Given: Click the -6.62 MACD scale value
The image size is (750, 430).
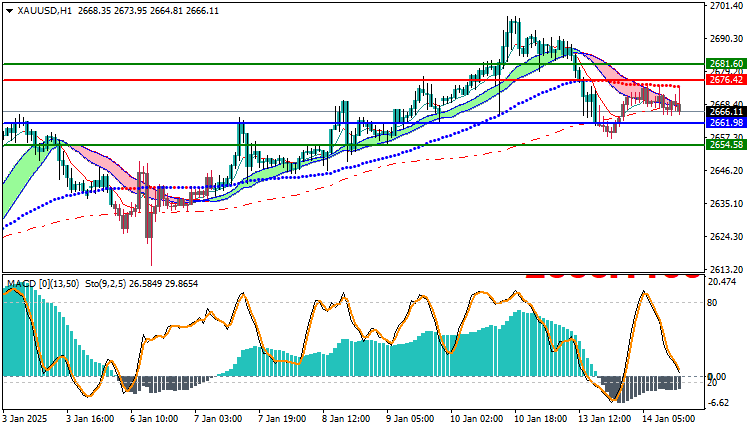Looking at the screenshot, I should 718,403.
